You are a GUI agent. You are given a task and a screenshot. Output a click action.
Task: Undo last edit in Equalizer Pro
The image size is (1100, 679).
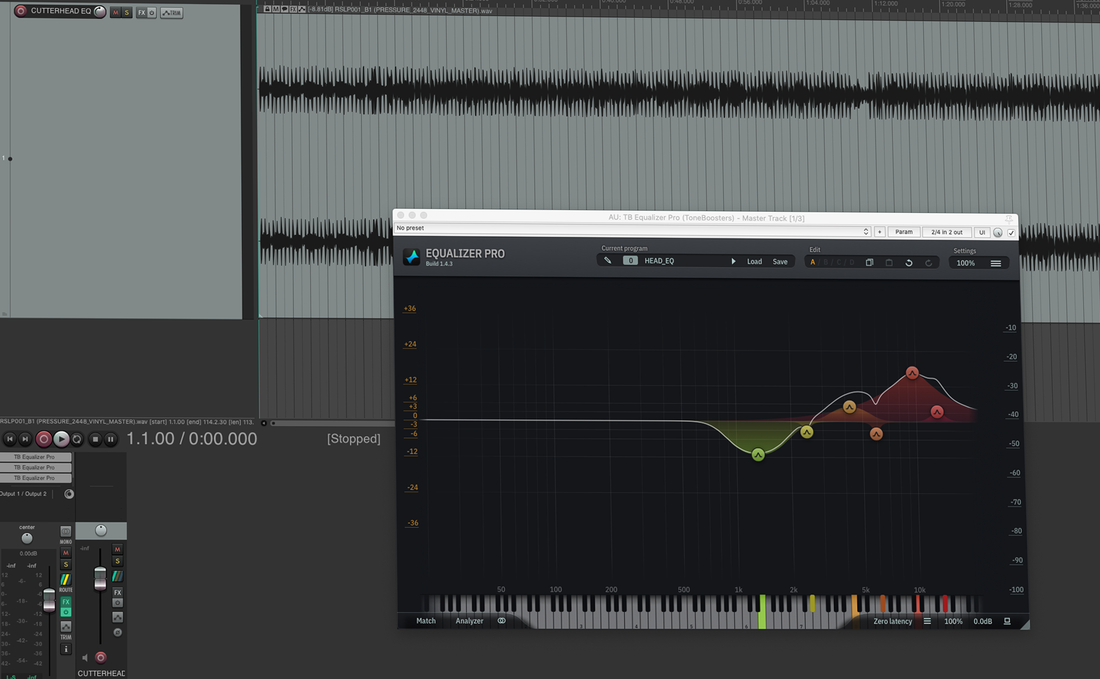(x=908, y=263)
